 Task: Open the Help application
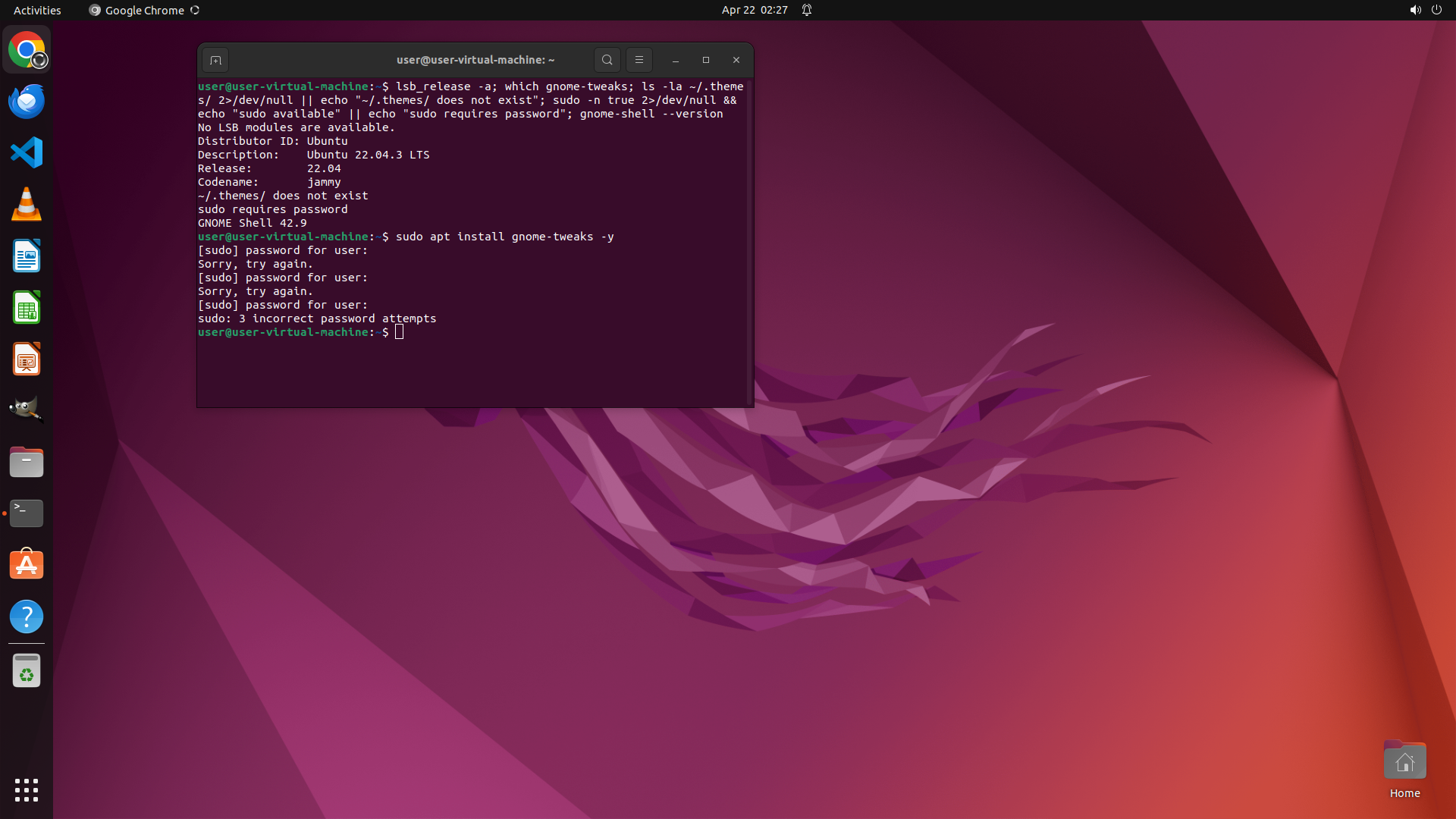tap(27, 617)
